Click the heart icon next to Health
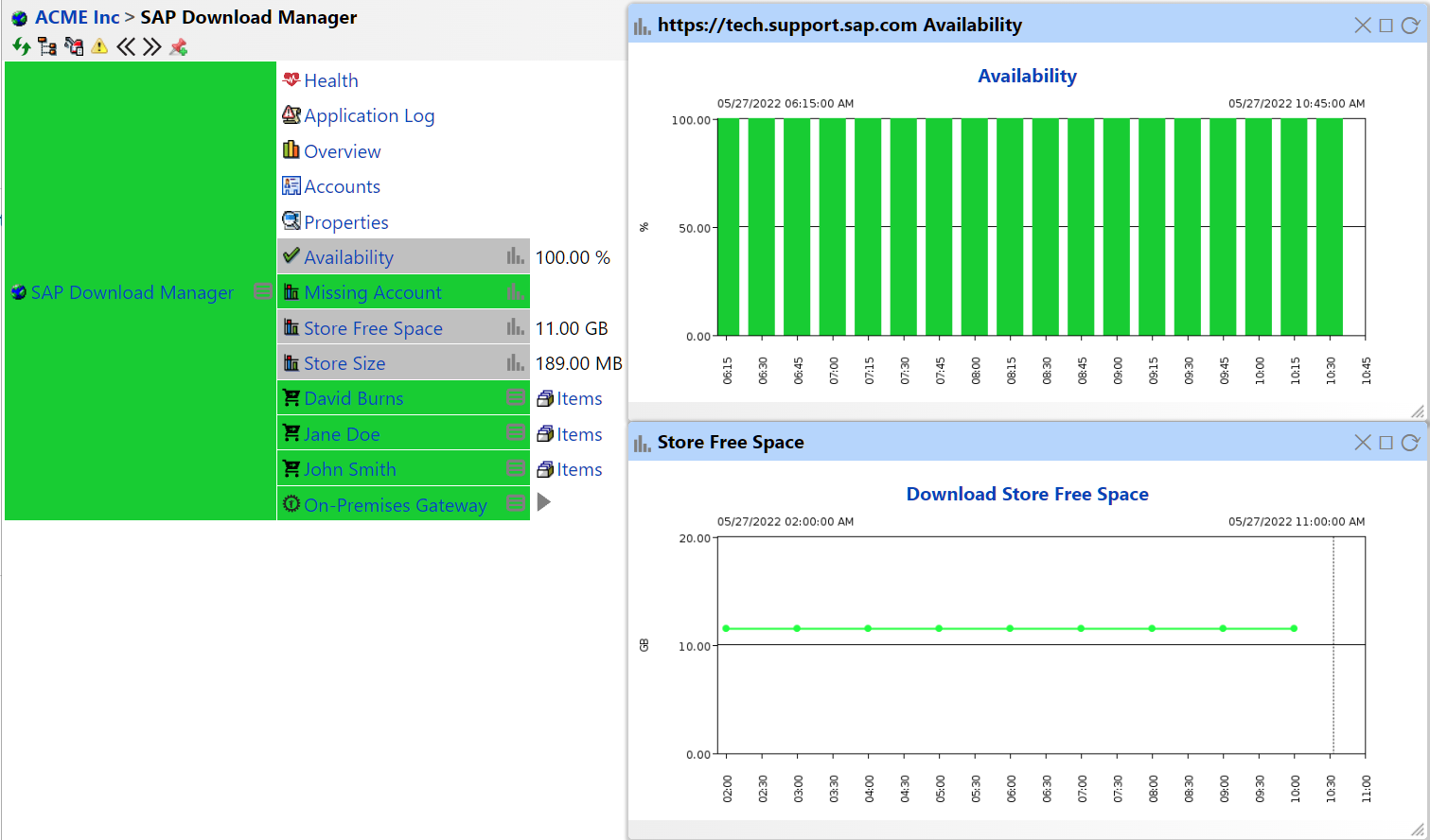Viewport: 1430px width, 840px height. pyautogui.click(x=291, y=79)
